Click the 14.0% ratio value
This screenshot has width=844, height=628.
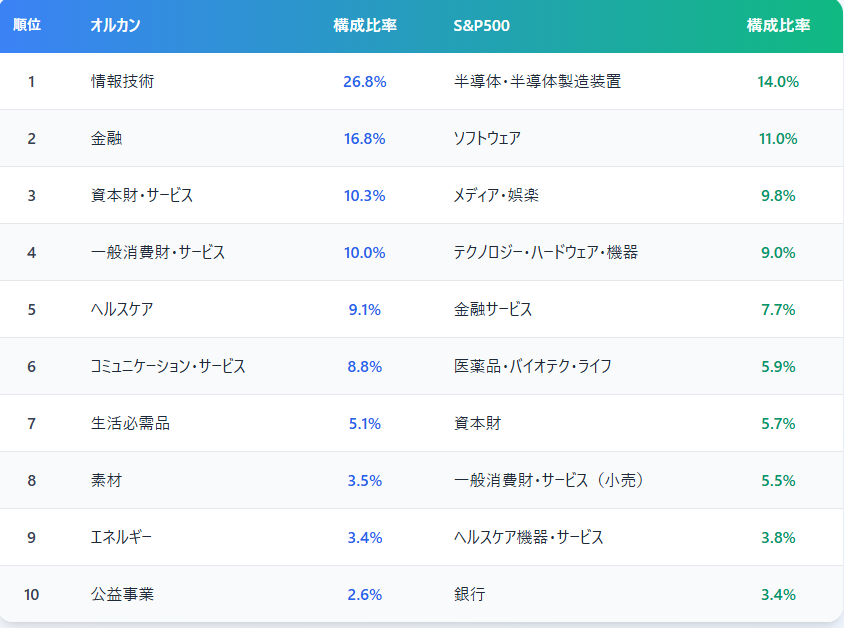click(x=778, y=82)
